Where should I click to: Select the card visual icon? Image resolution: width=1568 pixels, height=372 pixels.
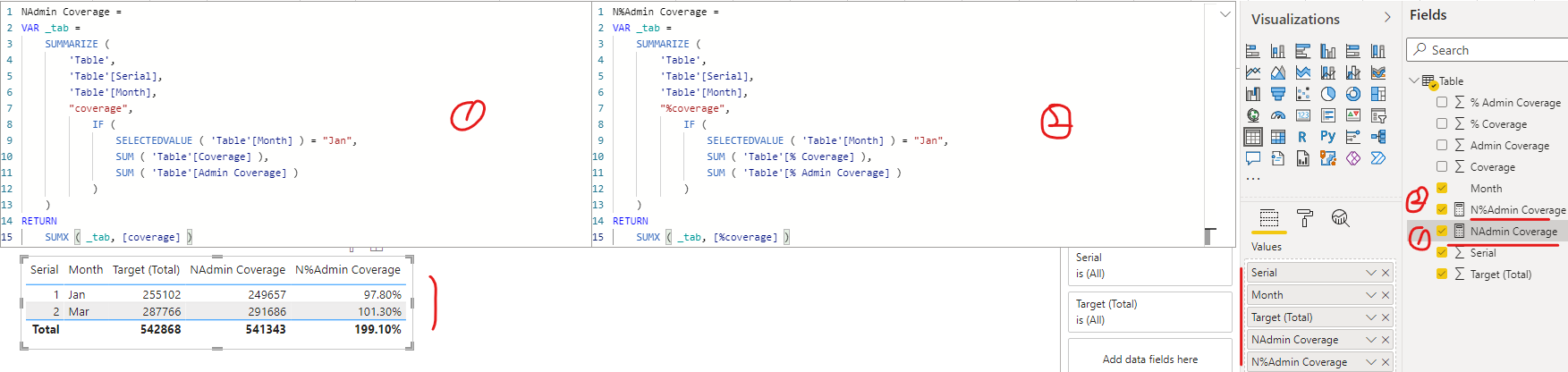1303,115
